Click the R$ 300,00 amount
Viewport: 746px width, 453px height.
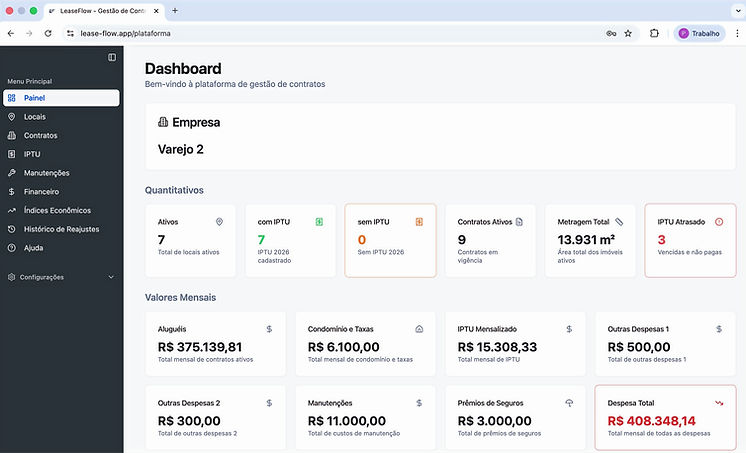pyautogui.click(x=189, y=421)
